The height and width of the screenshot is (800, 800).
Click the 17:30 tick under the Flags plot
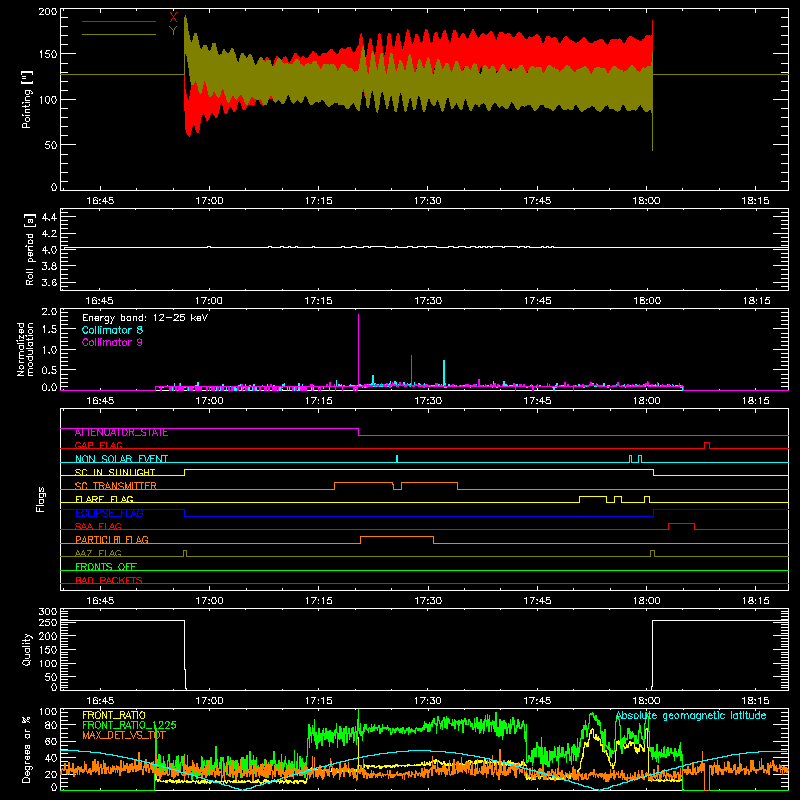click(x=428, y=601)
